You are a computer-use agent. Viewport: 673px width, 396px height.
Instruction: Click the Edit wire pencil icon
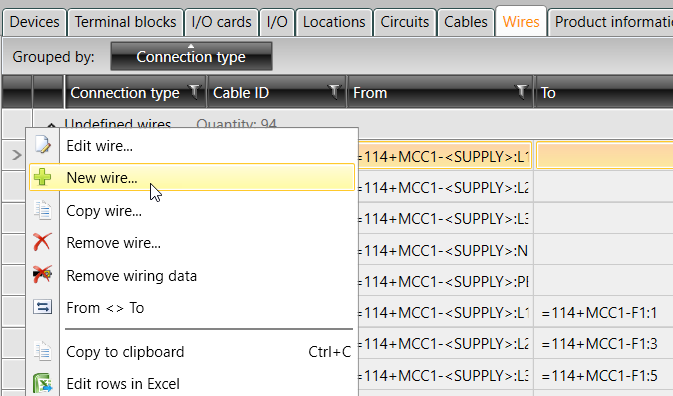pos(42,145)
